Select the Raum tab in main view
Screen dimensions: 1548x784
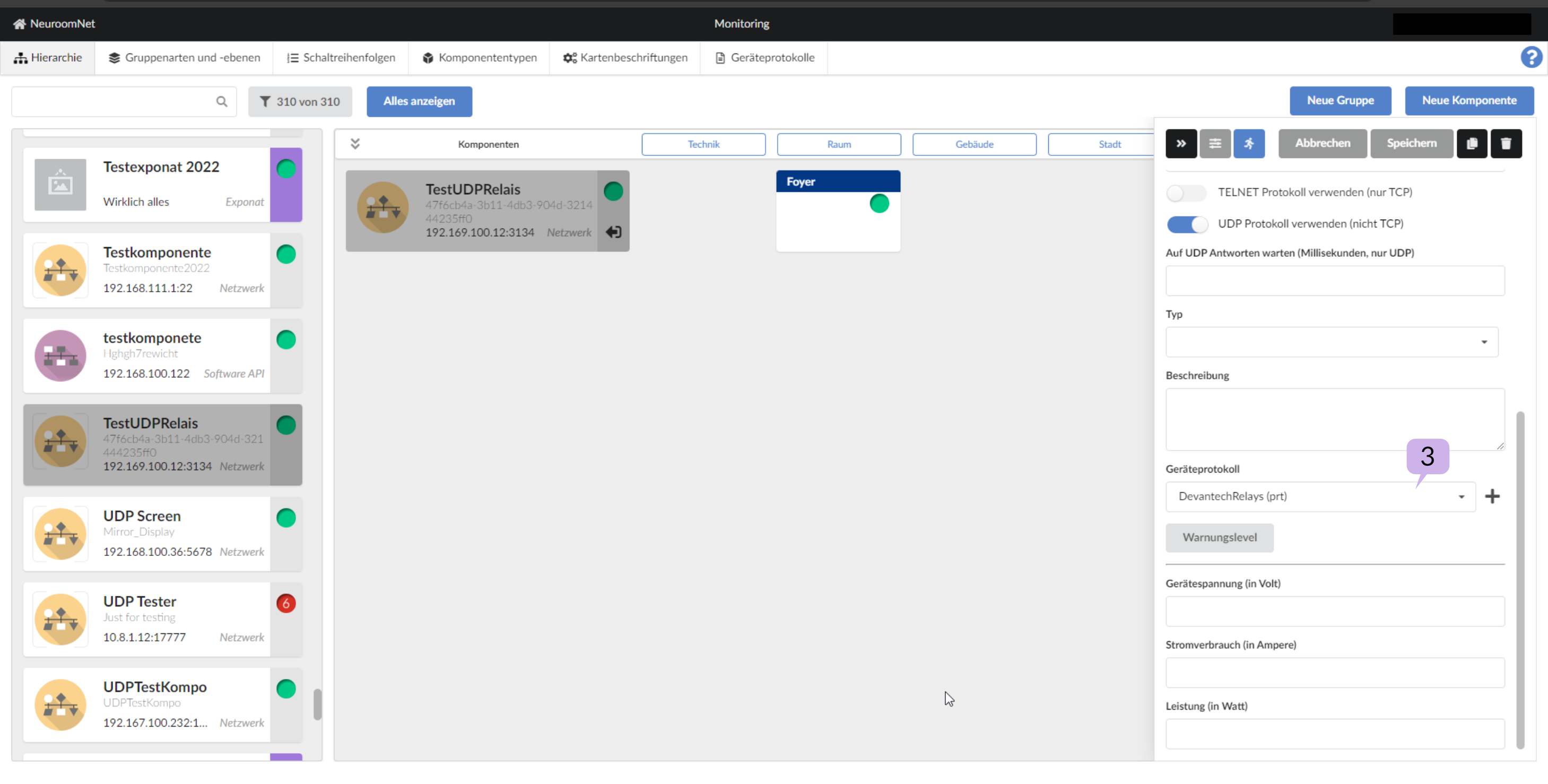pos(838,143)
